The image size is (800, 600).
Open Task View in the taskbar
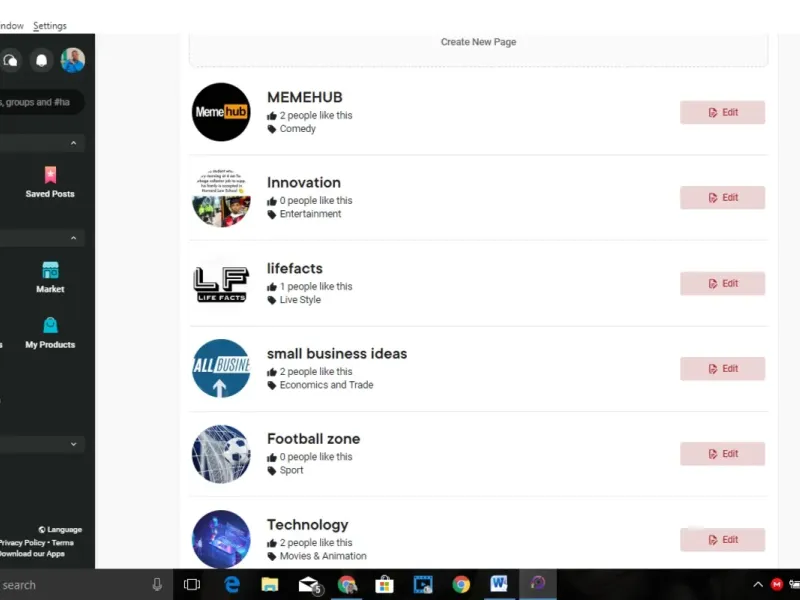click(x=192, y=584)
